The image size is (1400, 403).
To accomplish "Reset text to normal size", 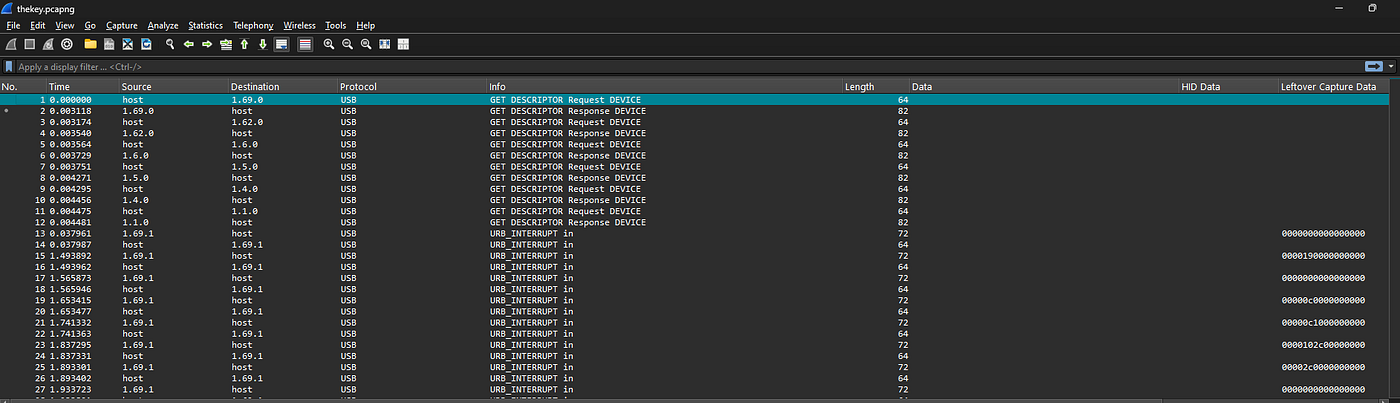I will click(x=366, y=44).
